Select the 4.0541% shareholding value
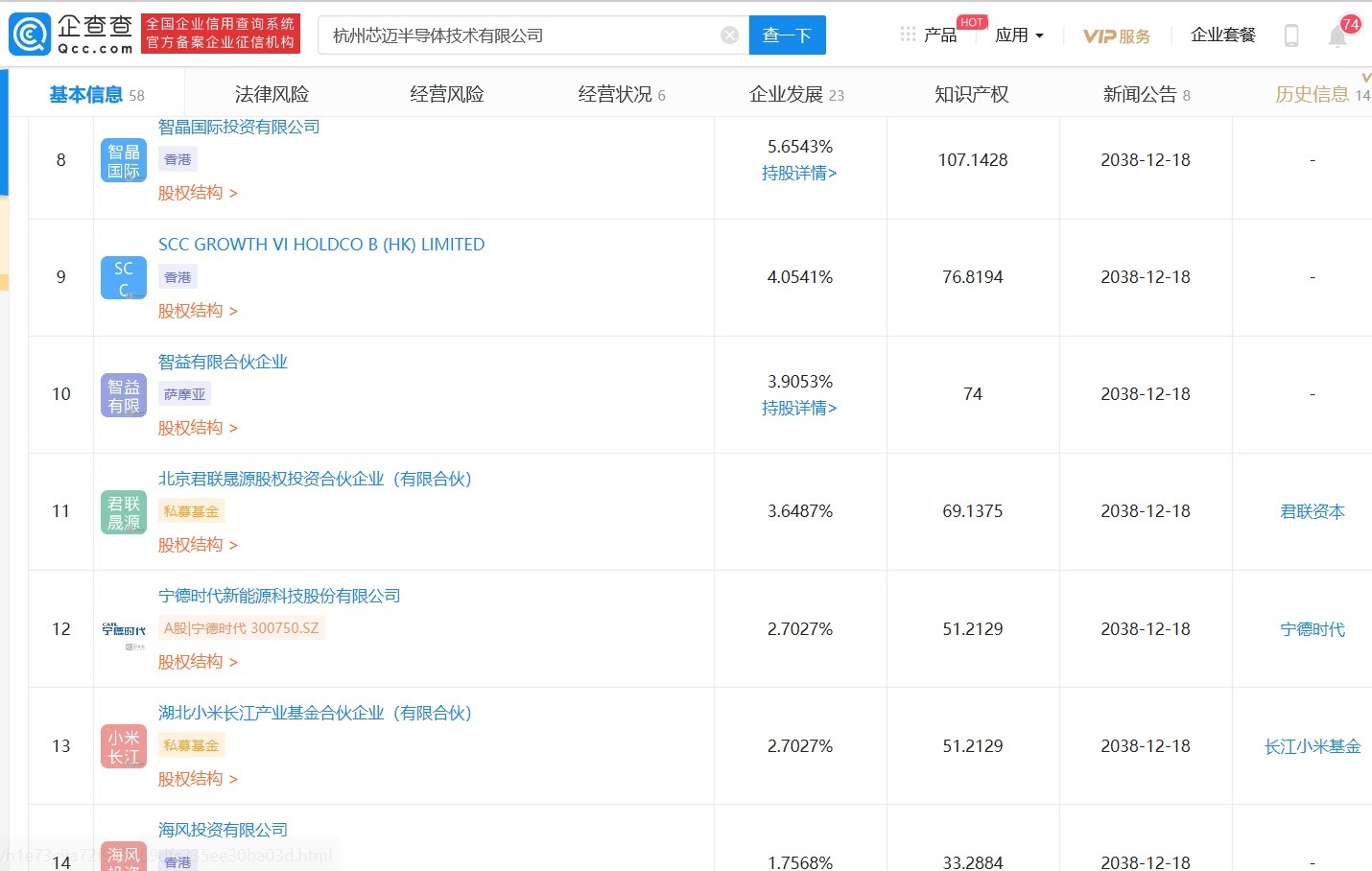Viewport: 1372px width, 871px height. 800,277
